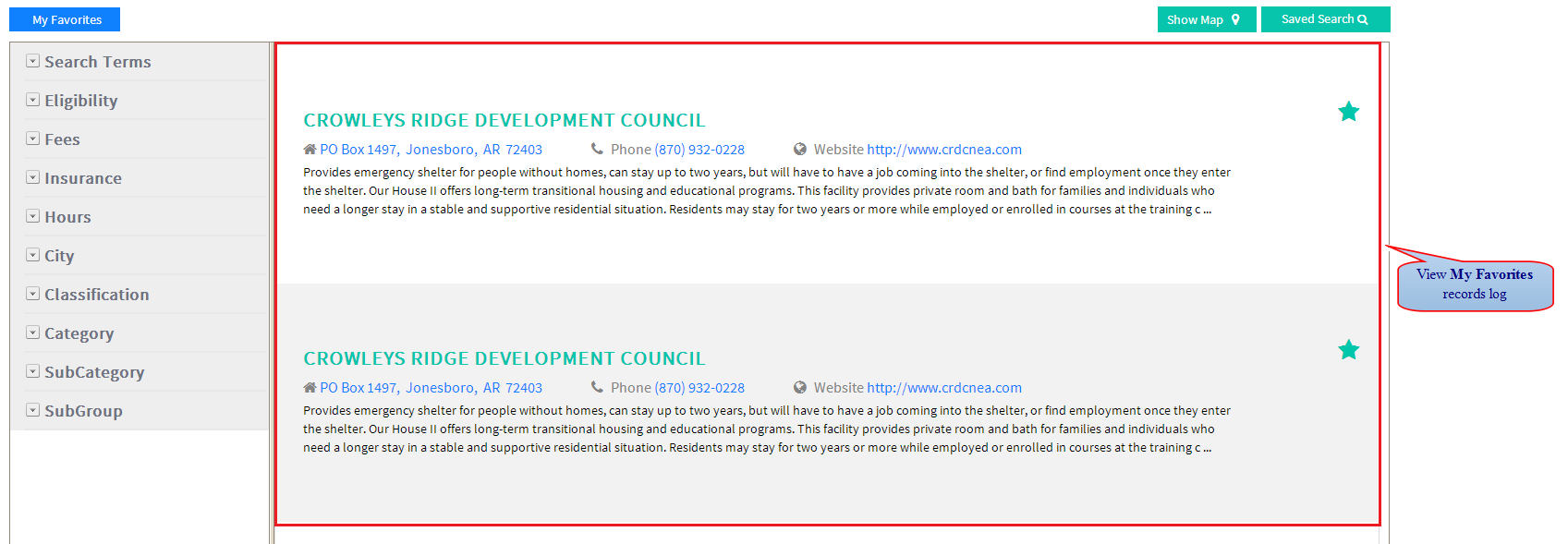This screenshot has height=544, width=1568.
Task: Call (870) 932-0228 in the first listing
Action: pyautogui.click(x=699, y=150)
